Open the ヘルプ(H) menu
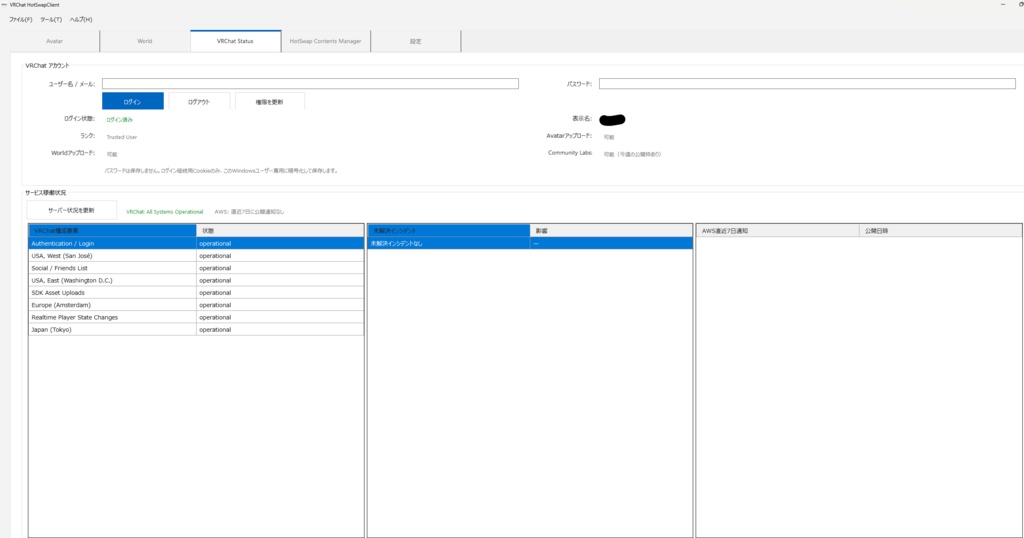1024x538 pixels. [x=81, y=20]
